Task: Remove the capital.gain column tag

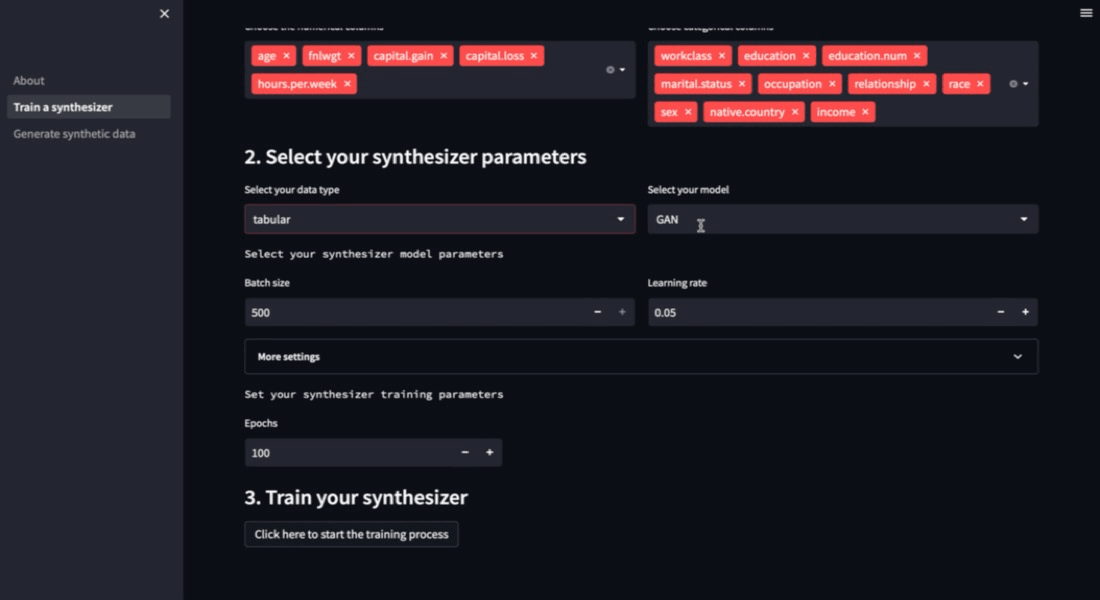Action: click(x=444, y=56)
